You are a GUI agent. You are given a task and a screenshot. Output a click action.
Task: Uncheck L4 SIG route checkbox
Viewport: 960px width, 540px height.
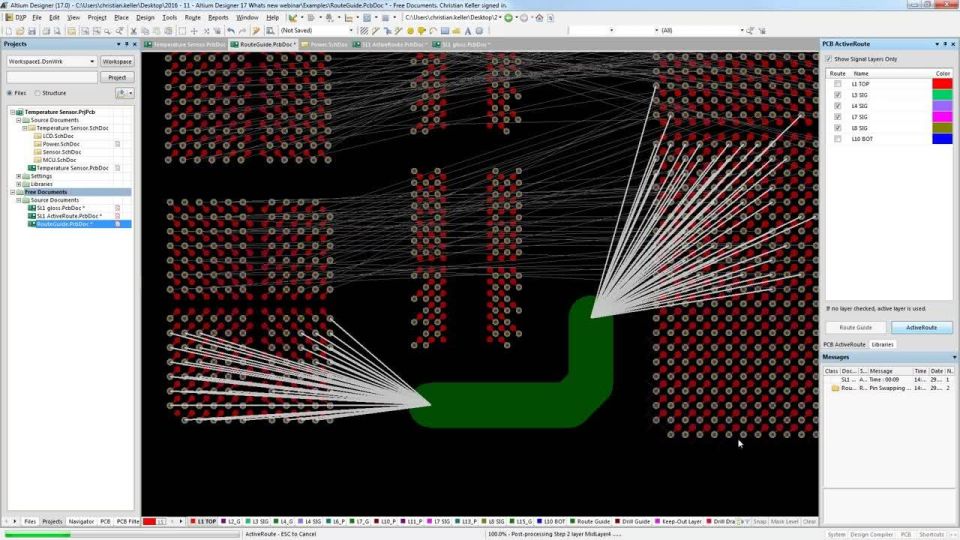click(838, 106)
